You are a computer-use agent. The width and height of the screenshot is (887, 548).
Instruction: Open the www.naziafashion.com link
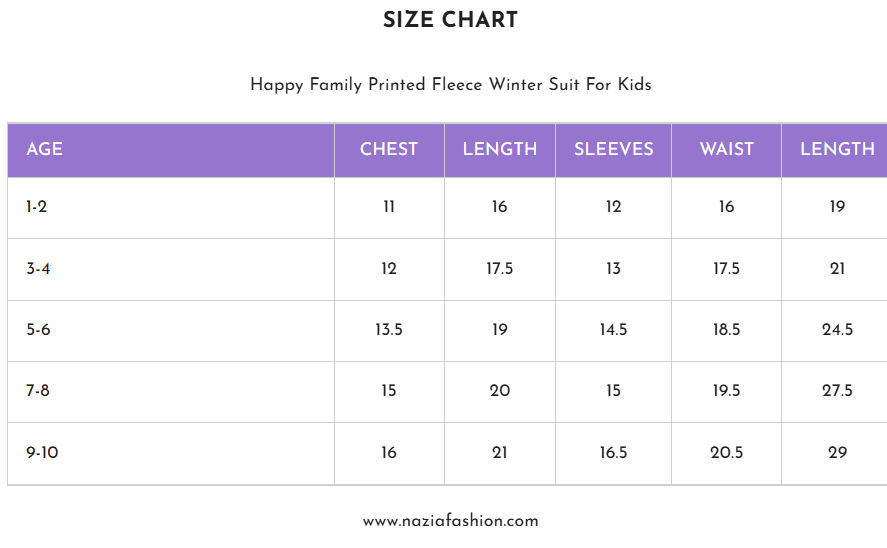pos(450,521)
